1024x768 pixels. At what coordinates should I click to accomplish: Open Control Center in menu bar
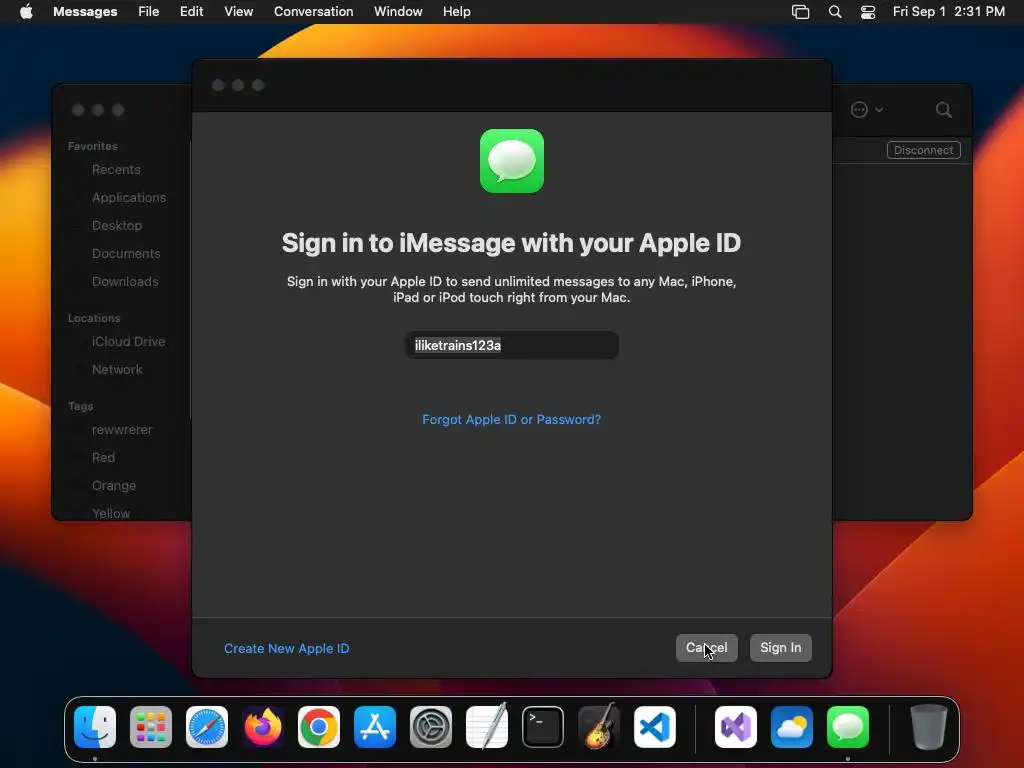(x=868, y=11)
